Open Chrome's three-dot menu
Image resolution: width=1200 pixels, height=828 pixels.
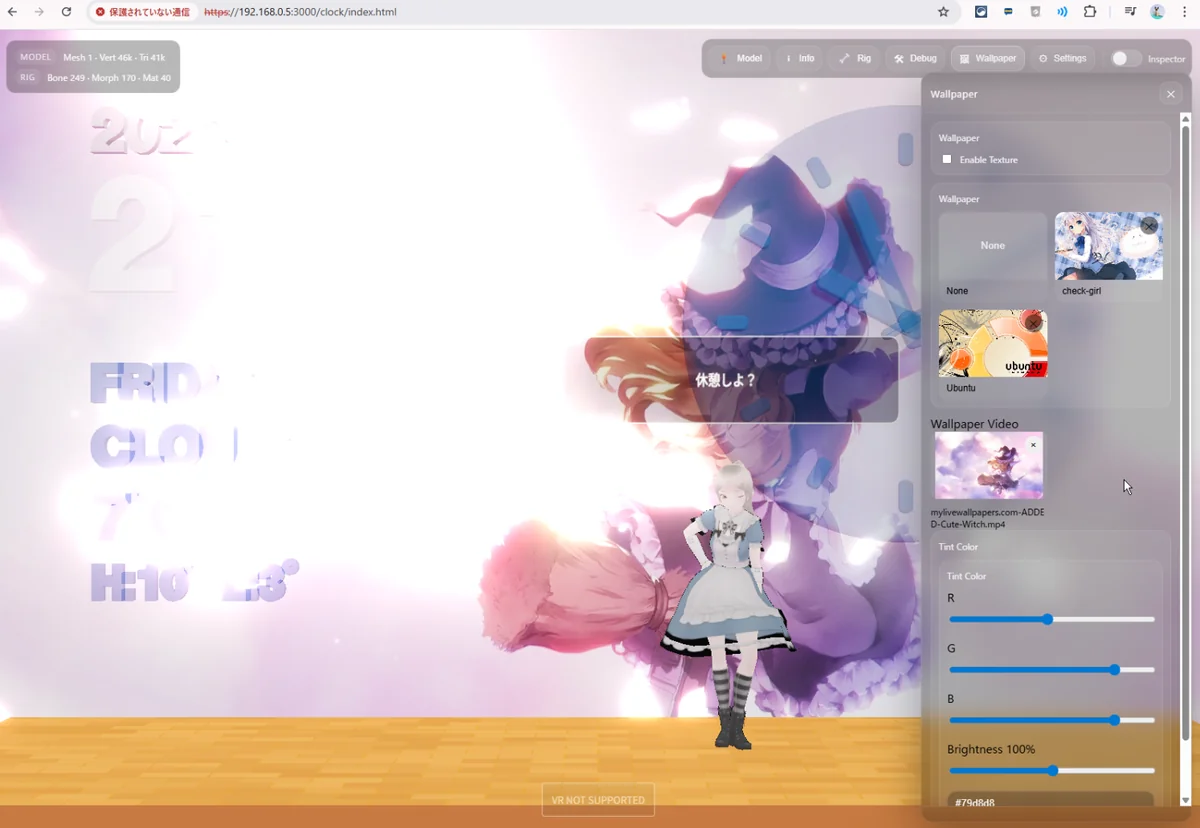point(1184,12)
